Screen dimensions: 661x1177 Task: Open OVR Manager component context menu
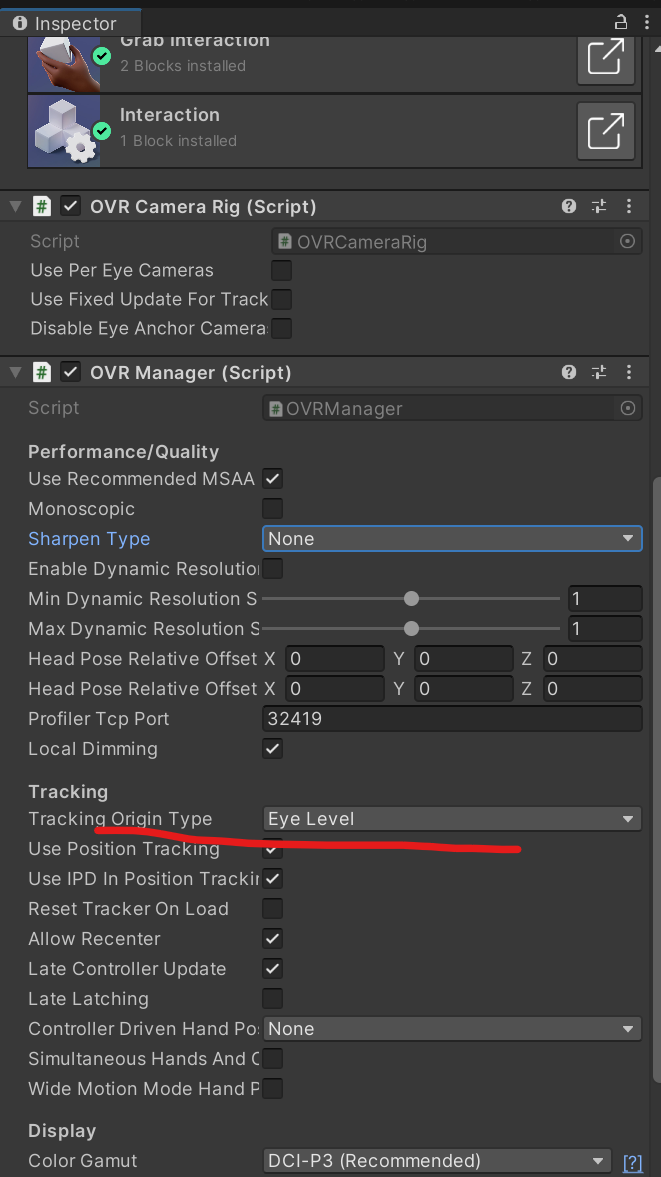pos(629,372)
